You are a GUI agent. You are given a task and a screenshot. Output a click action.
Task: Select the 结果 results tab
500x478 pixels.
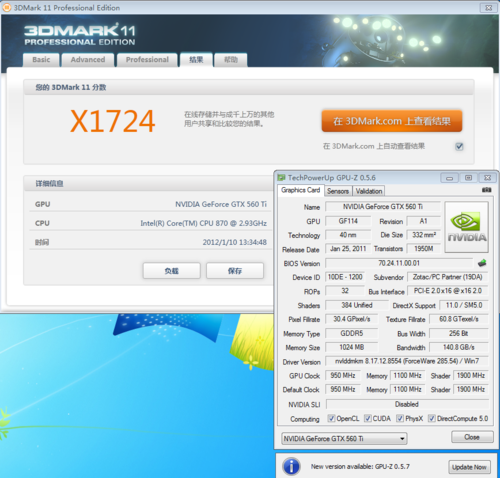pyautogui.click(x=196, y=60)
